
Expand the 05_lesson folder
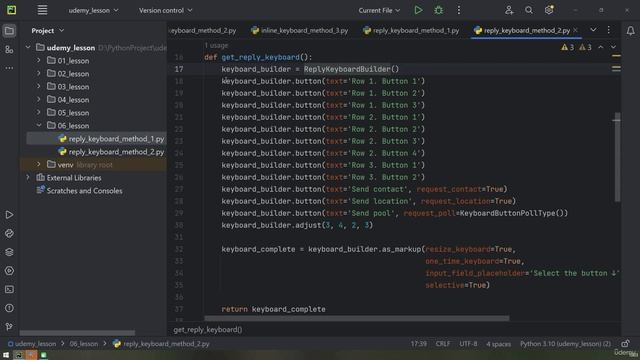(39, 113)
